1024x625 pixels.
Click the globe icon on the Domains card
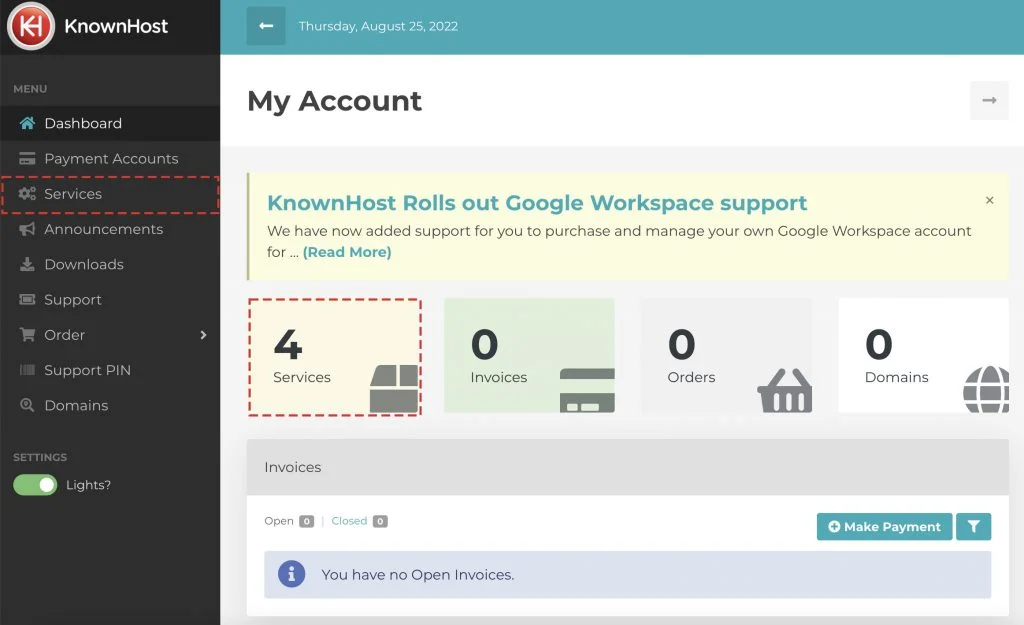point(986,388)
